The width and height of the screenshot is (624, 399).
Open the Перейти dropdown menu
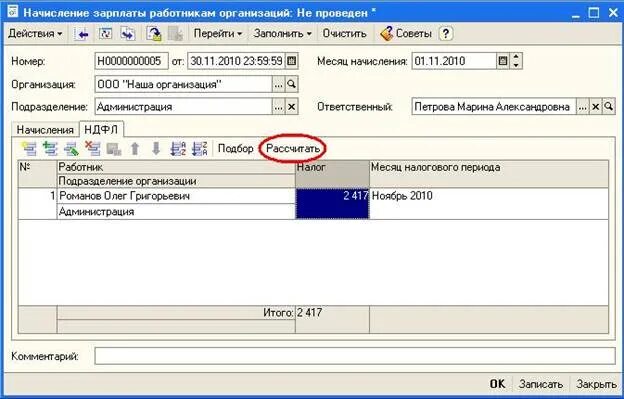click(217, 34)
